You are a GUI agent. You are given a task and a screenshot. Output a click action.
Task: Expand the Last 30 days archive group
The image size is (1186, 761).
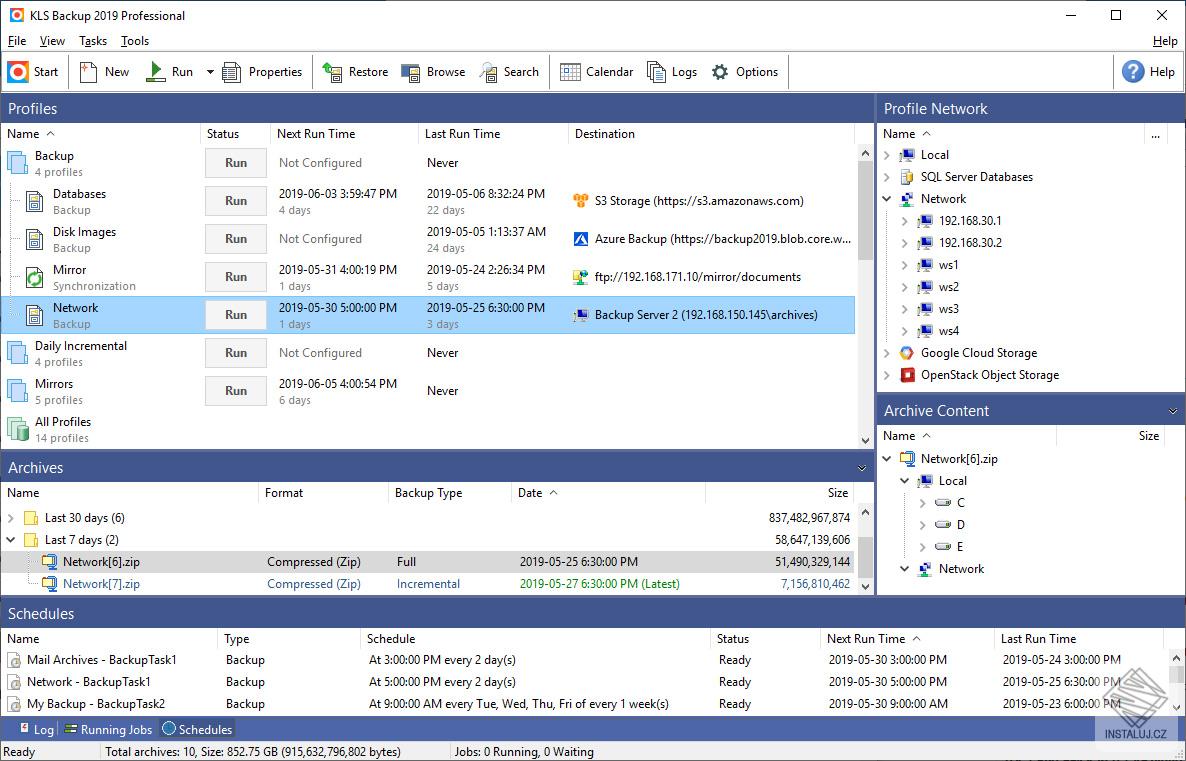point(11,518)
